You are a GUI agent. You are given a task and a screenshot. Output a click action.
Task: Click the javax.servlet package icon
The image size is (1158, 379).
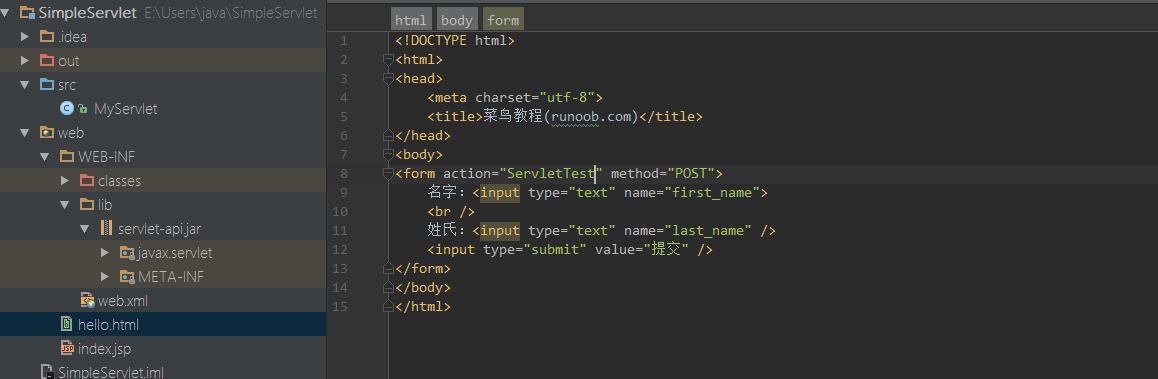click(126, 253)
